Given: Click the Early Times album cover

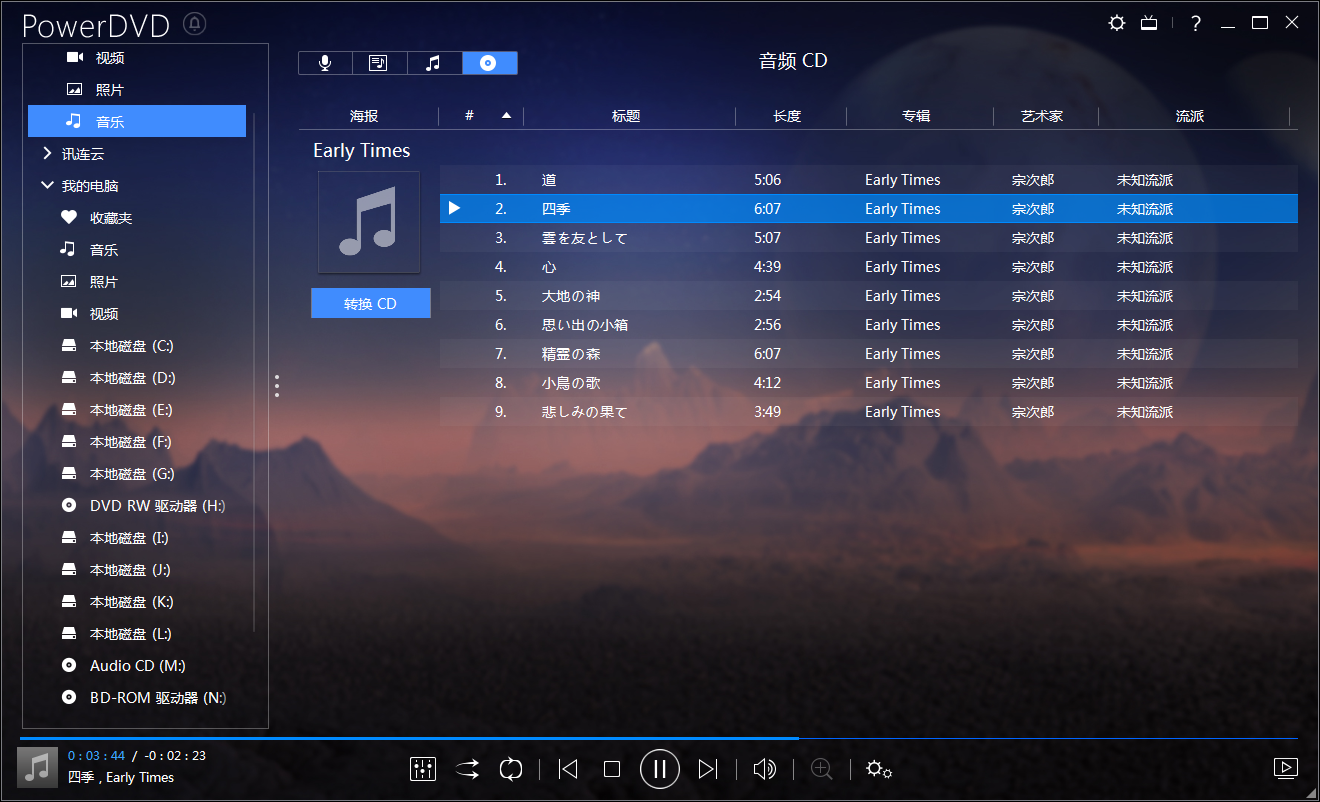Looking at the screenshot, I should [x=369, y=222].
